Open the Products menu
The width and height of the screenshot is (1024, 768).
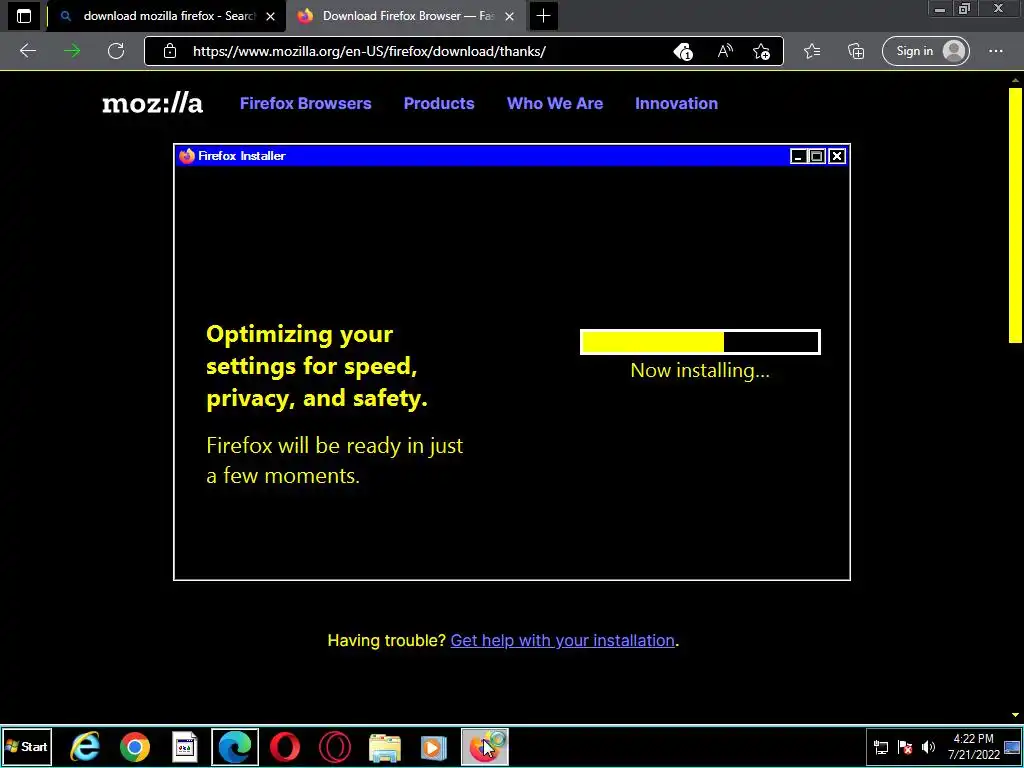pos(439,103)
